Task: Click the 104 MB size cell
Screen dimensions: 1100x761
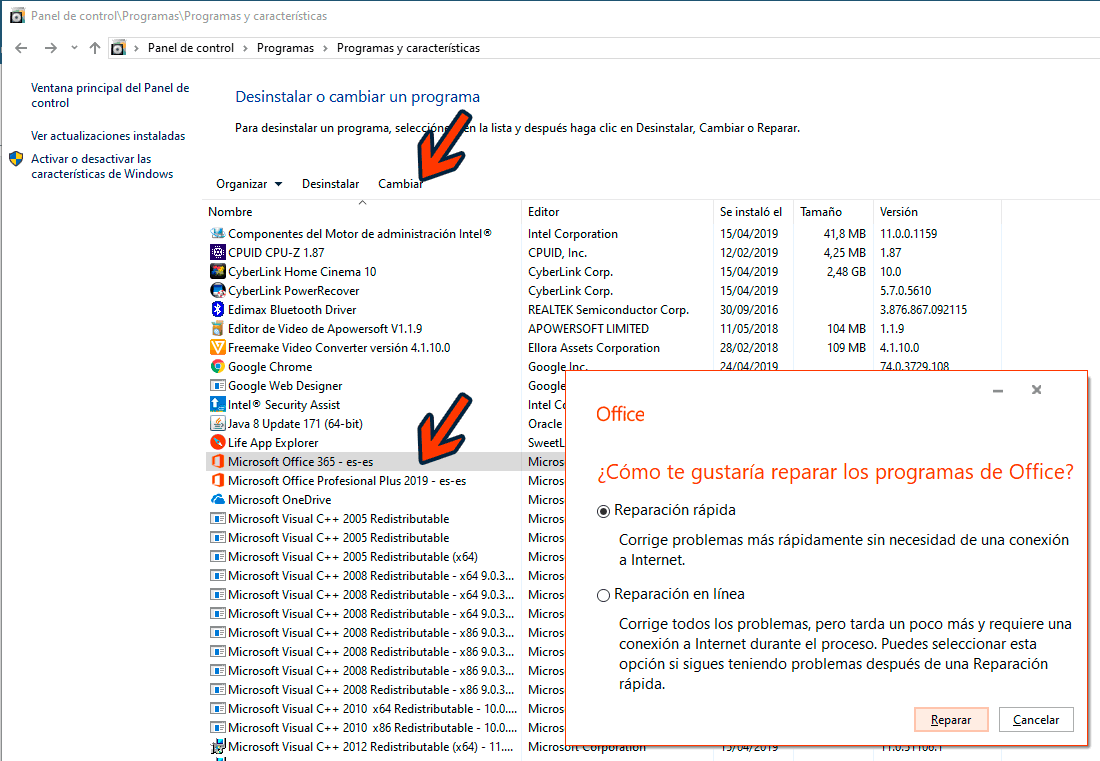Action: point(846,328)
